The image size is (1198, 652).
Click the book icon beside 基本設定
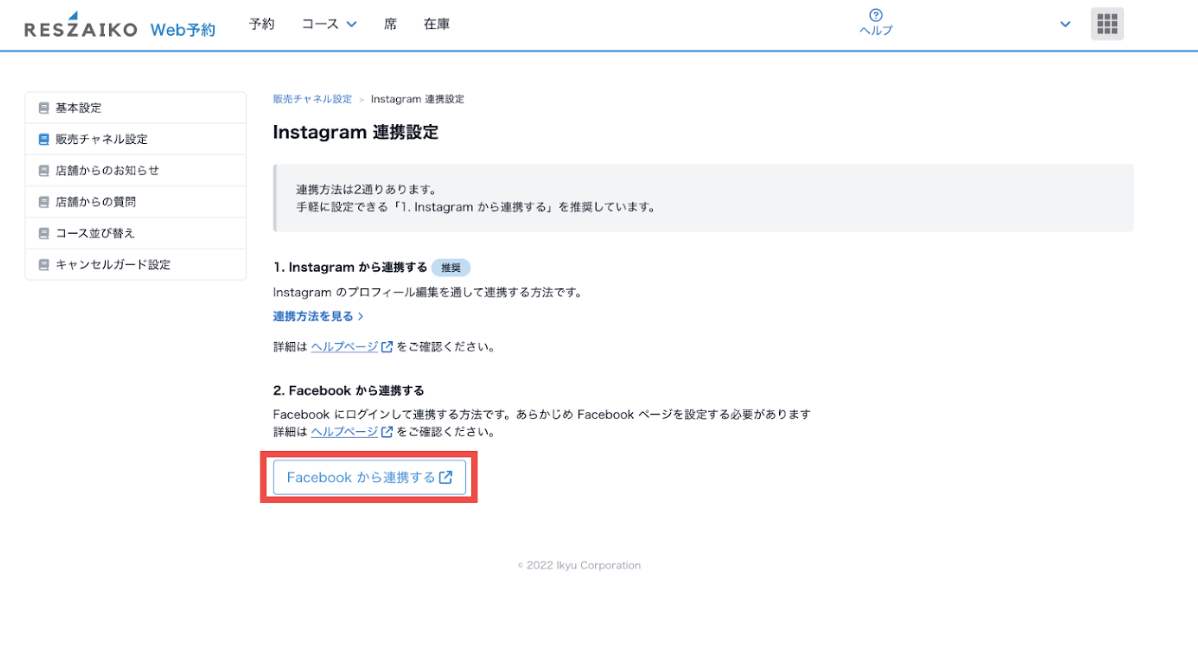(x=43, y=108)
